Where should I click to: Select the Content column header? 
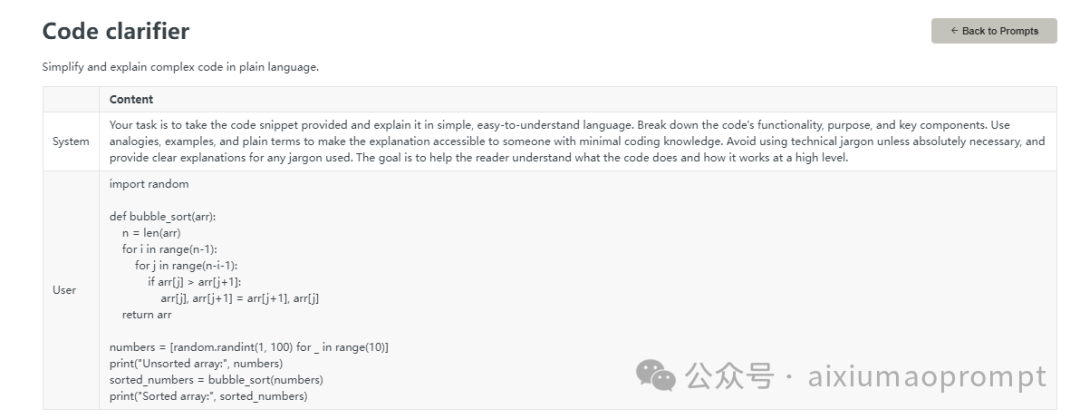pyautogui.click(x=133, y=99)
